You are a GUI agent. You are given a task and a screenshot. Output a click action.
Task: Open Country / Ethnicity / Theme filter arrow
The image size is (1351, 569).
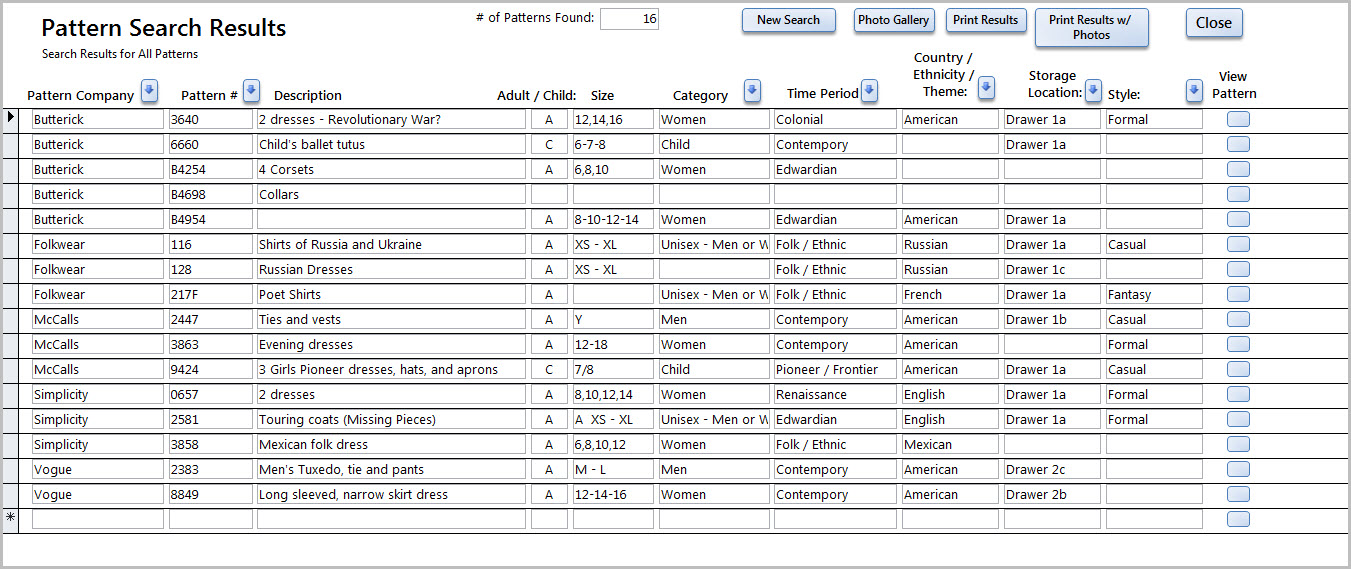(x=986, y=88)
